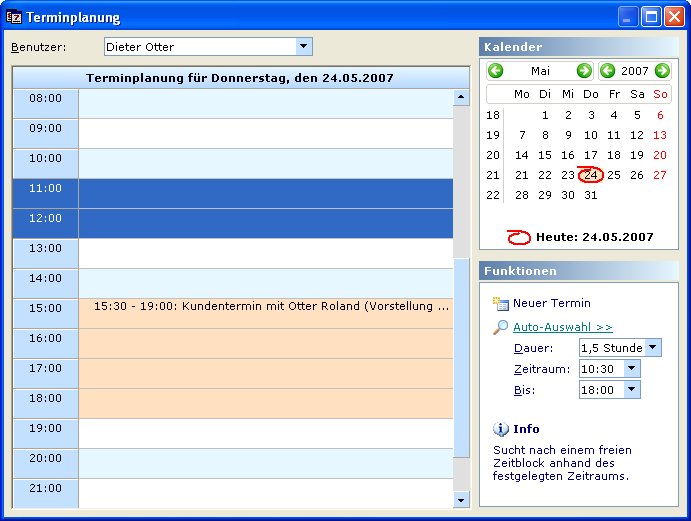691x521 pixels.
Task: Select Sunday 13 in the calendar
Action: 659,135
